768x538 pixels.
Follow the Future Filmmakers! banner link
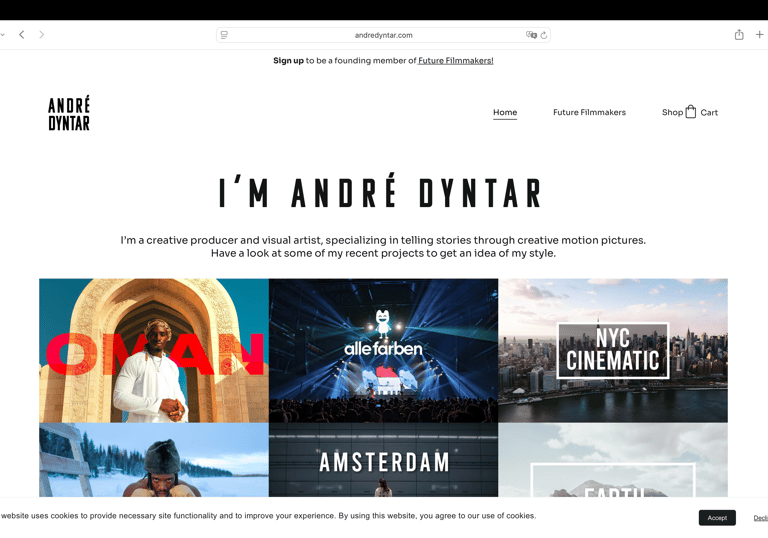click(456, 61)
